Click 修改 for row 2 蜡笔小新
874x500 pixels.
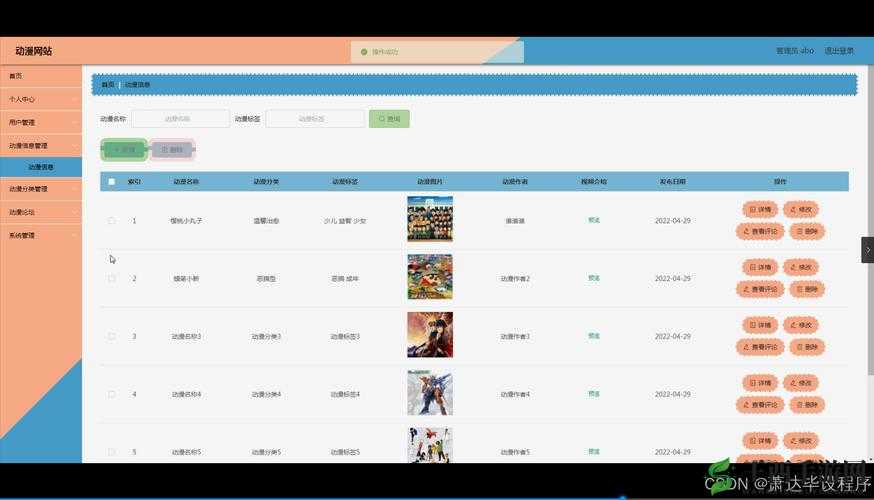(x=801, y=268)
